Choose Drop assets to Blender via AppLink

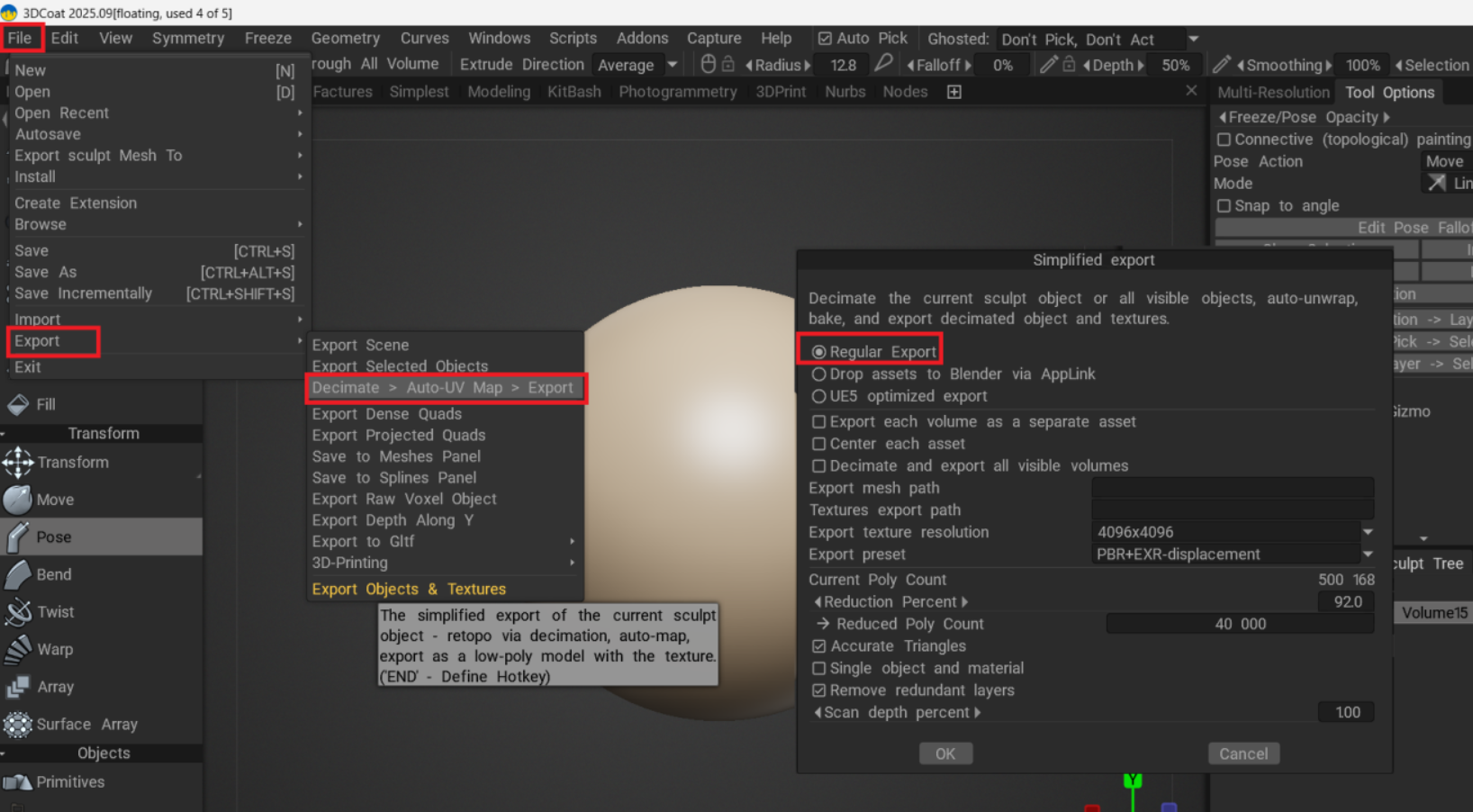[819, 374]
